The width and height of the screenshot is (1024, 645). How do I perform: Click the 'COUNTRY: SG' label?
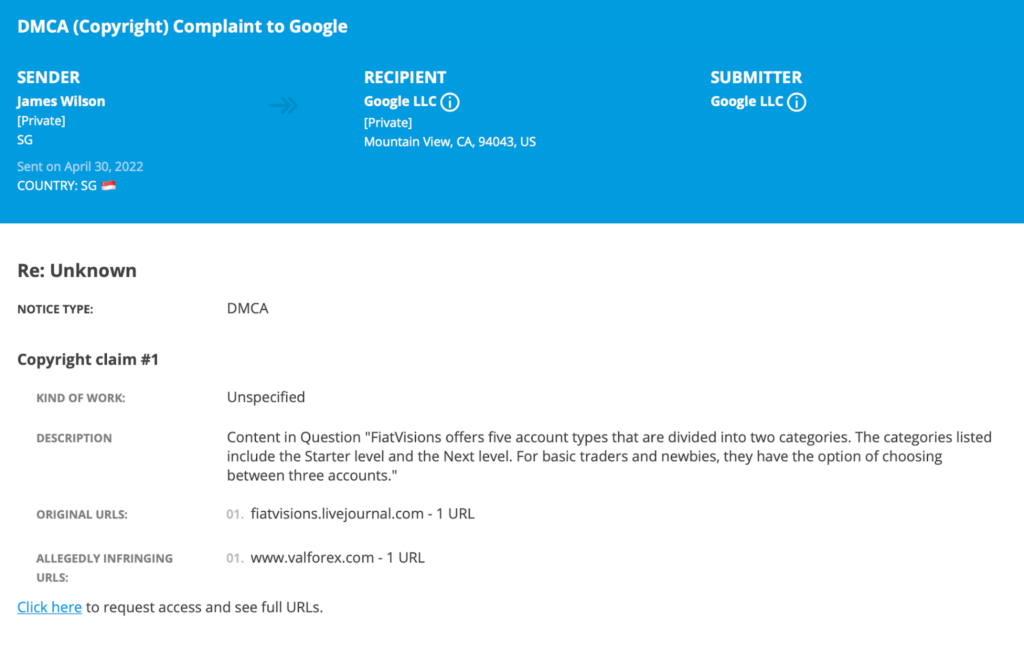57,185
